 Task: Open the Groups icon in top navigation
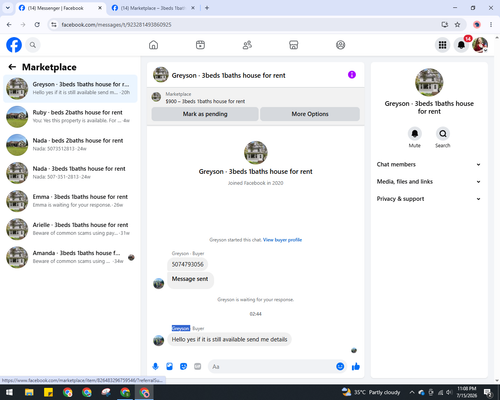[340, 45]
